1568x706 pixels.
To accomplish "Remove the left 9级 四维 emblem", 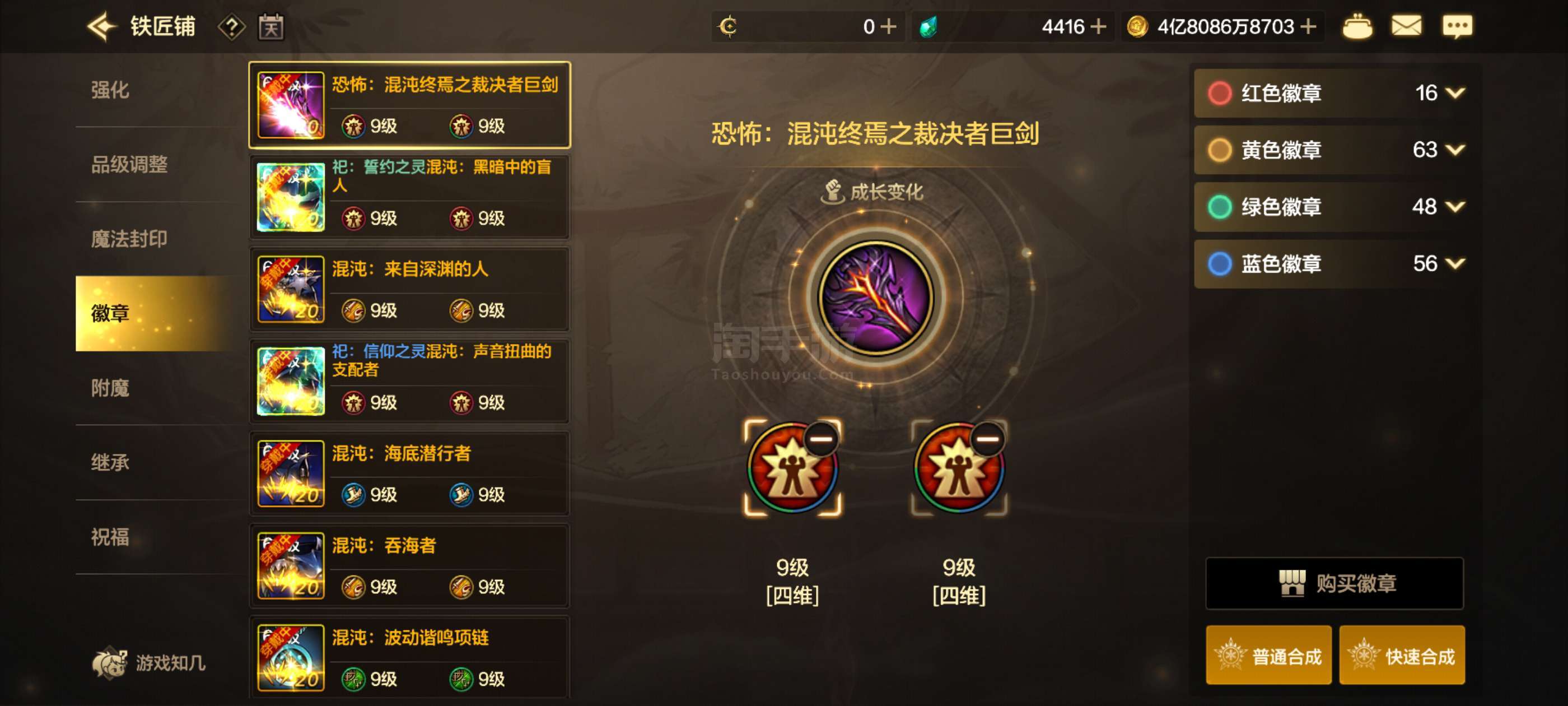I will pyautogui.click(x=820, y=439).
